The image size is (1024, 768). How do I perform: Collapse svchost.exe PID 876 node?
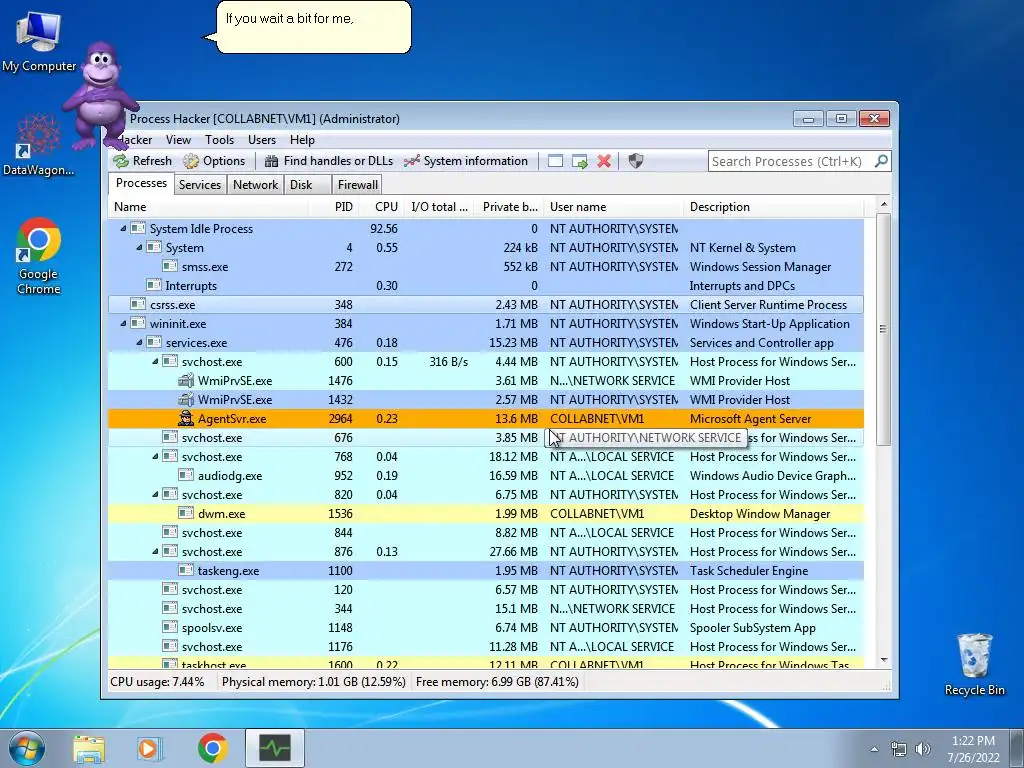pyautogui.click(x=155, y=551)
